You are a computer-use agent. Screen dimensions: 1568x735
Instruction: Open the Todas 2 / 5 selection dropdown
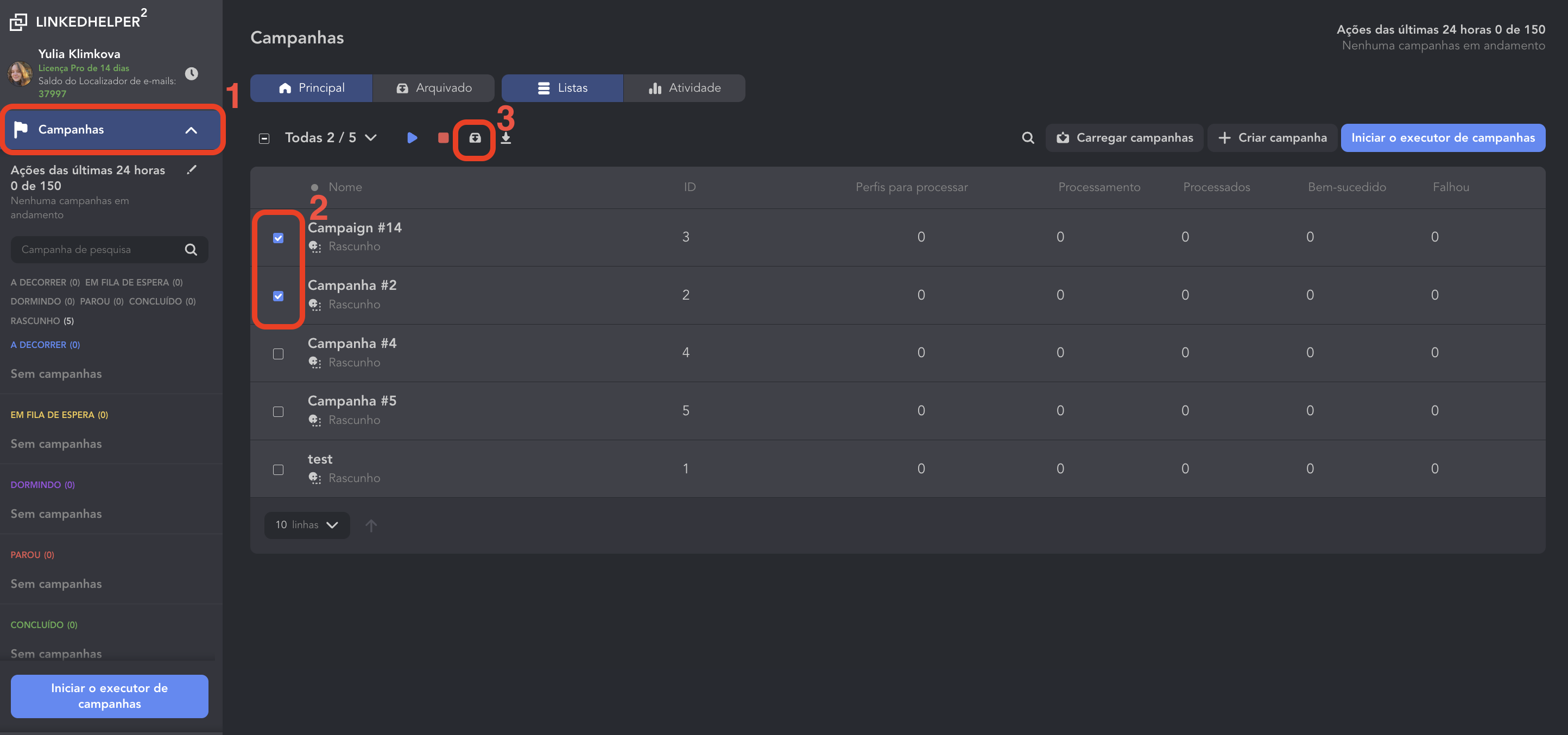coord(331,138)
